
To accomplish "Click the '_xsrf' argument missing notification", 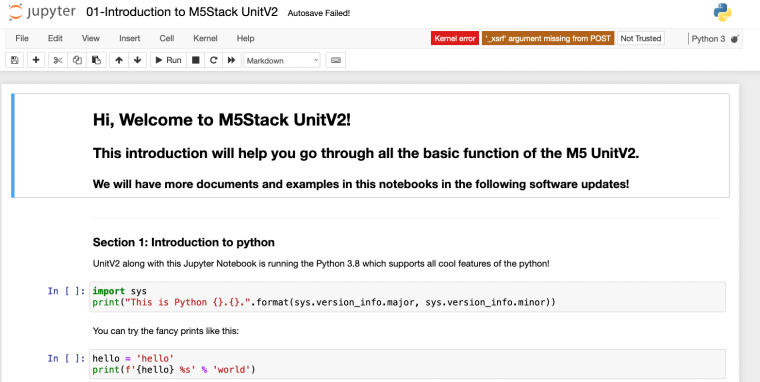I will [x=548, y=38].
